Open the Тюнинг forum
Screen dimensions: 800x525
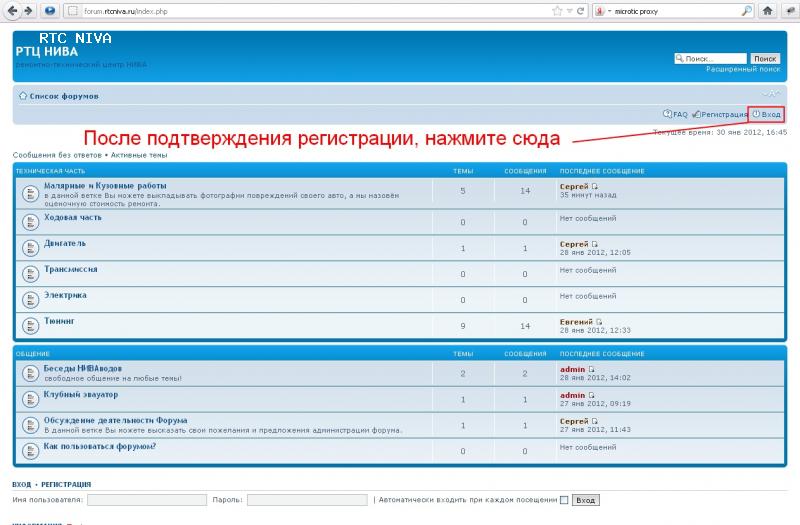(x=59, y=321)
